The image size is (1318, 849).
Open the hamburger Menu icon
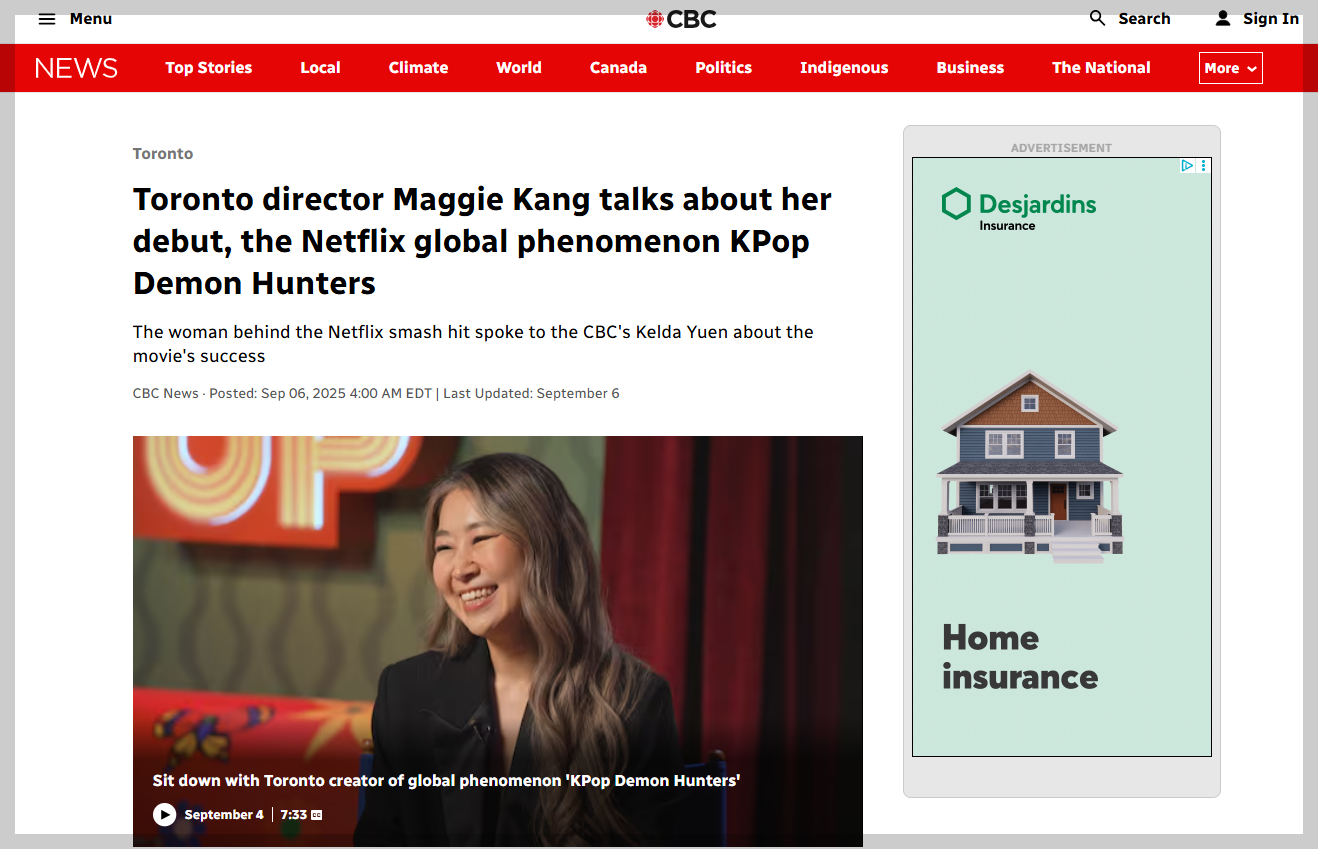[47, 19]
